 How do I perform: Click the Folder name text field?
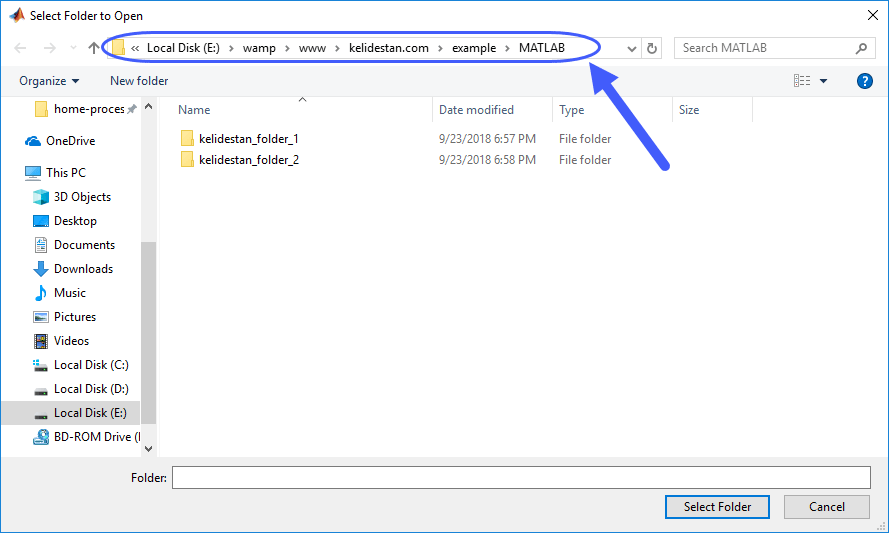(x=521, y=477)
